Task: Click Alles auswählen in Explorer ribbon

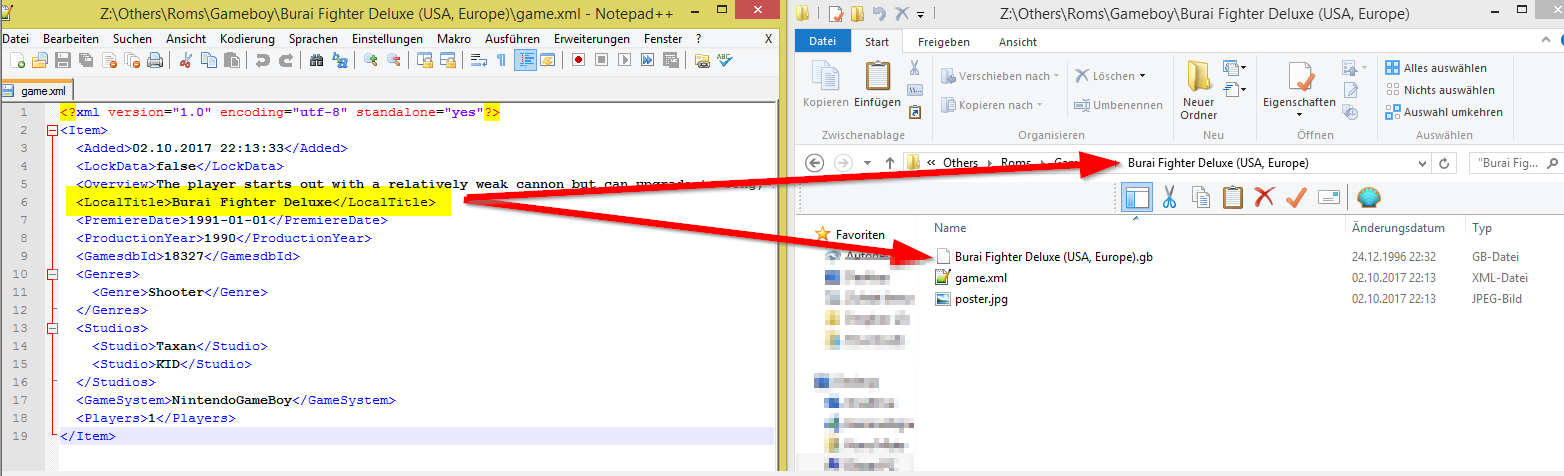Action: [x=1436, y=68]
